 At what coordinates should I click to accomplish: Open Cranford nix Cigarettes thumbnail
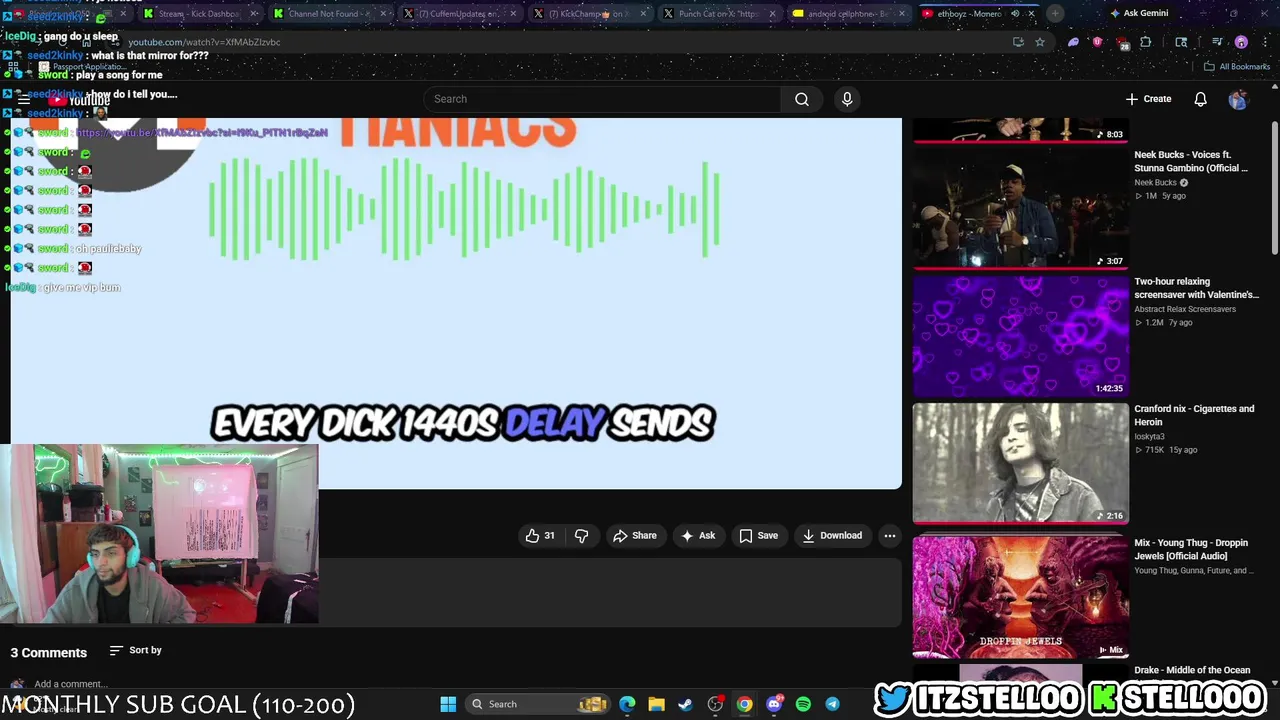pyautogui.click(x=1021, y=463)
